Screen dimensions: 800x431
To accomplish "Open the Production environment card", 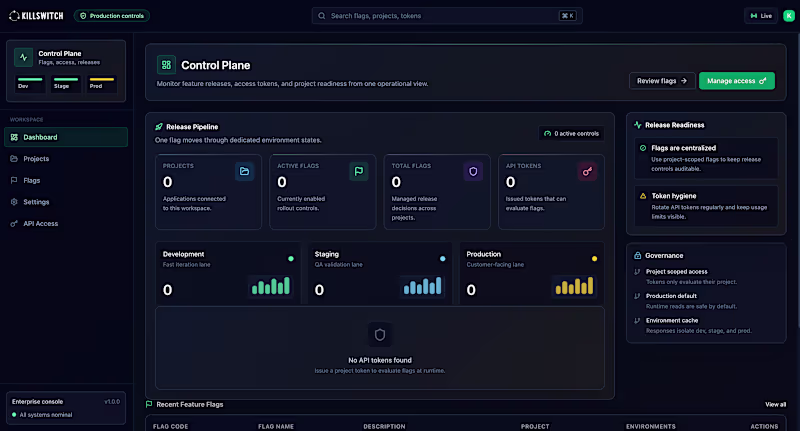I will (532, 273).
